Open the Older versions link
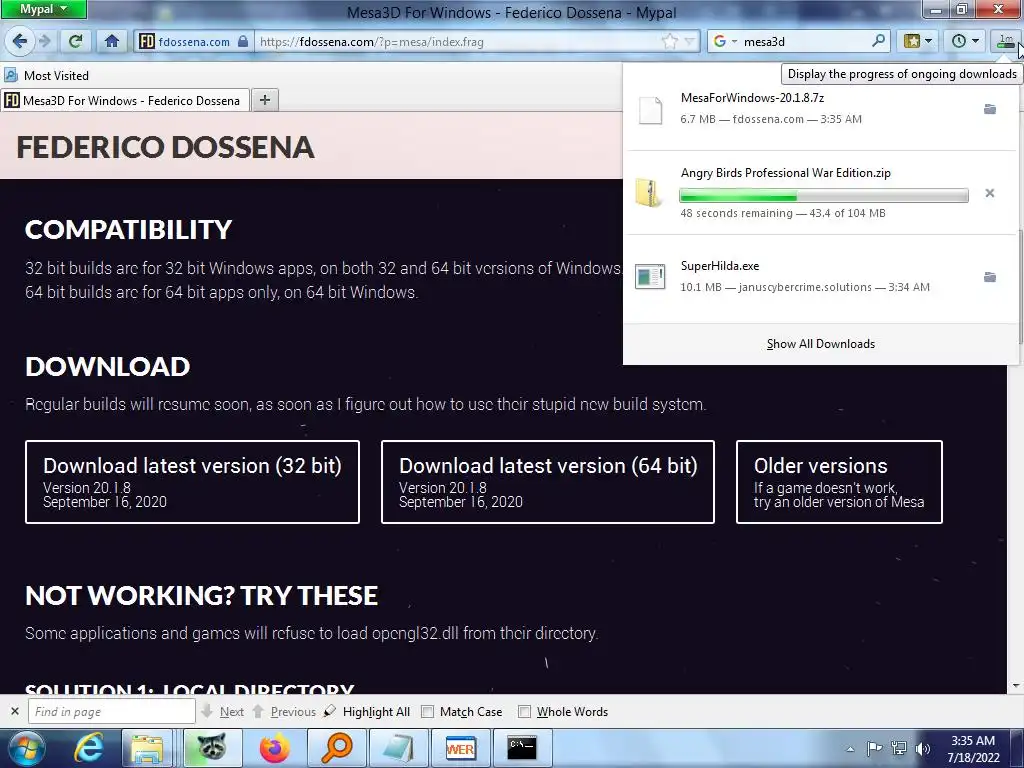 (x=839, y=482)
